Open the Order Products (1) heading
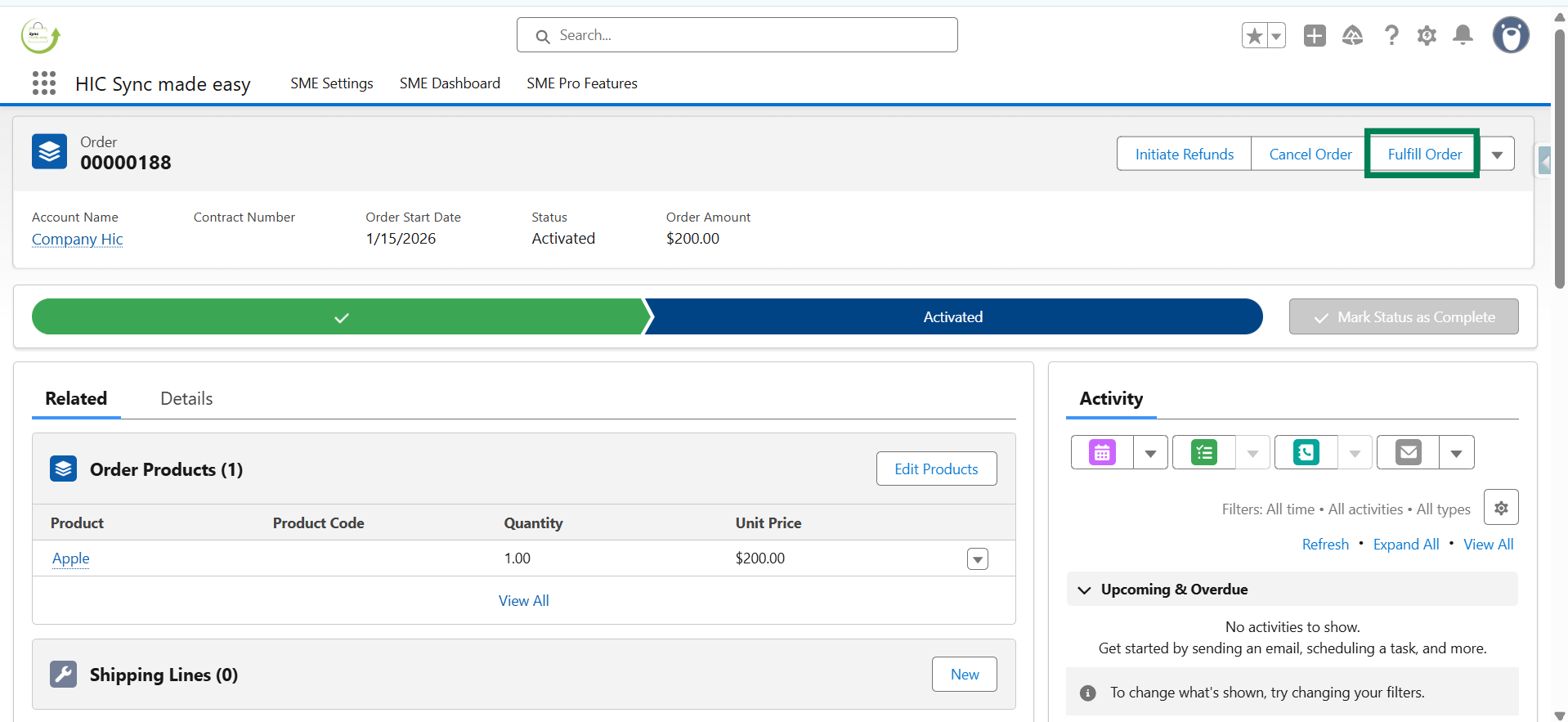Image resolution: width=1568 pixels, height=722 pixels. tap(166, 469)
